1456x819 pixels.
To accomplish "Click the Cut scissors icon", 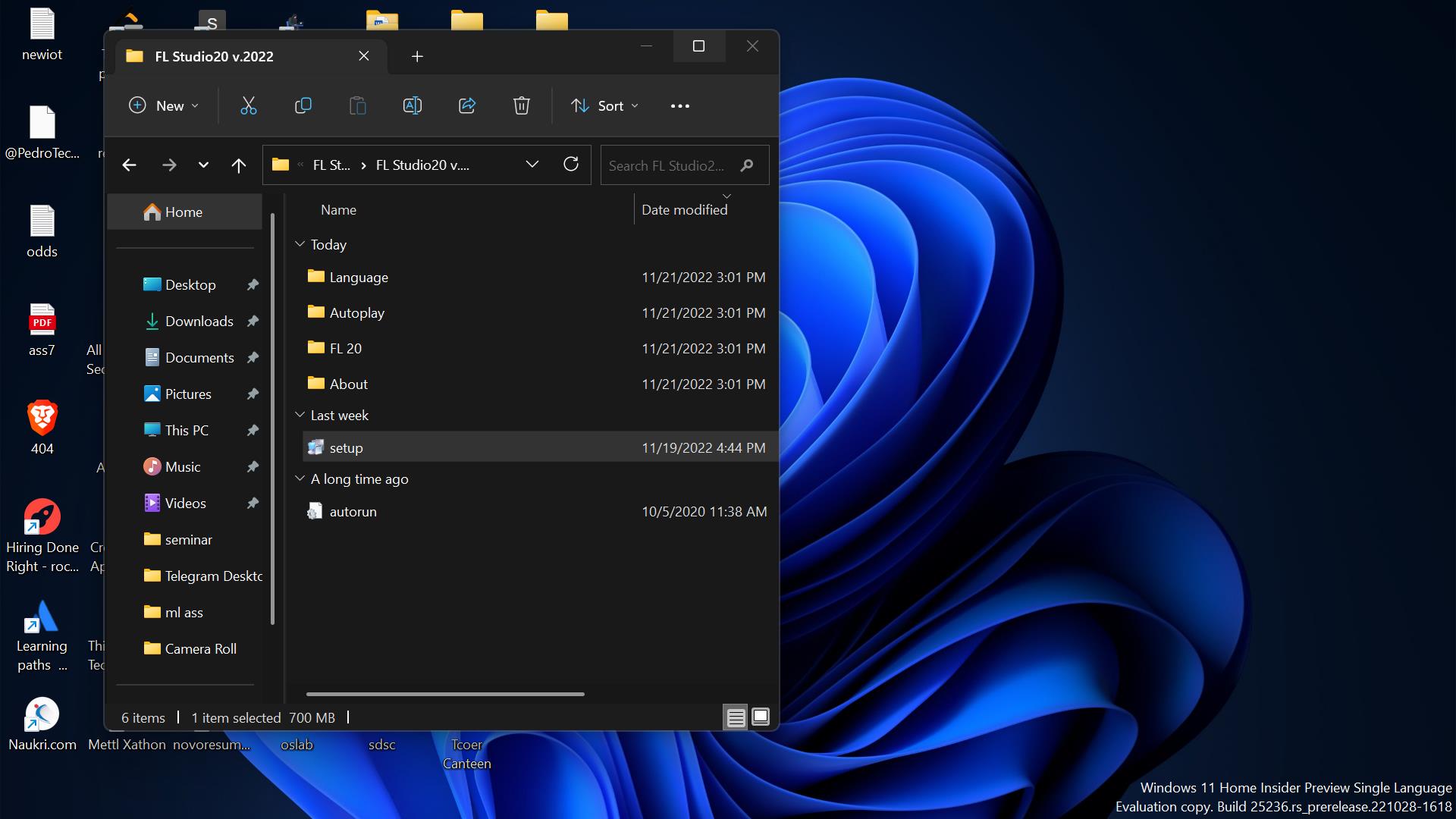I will click(x=249, y=106).
